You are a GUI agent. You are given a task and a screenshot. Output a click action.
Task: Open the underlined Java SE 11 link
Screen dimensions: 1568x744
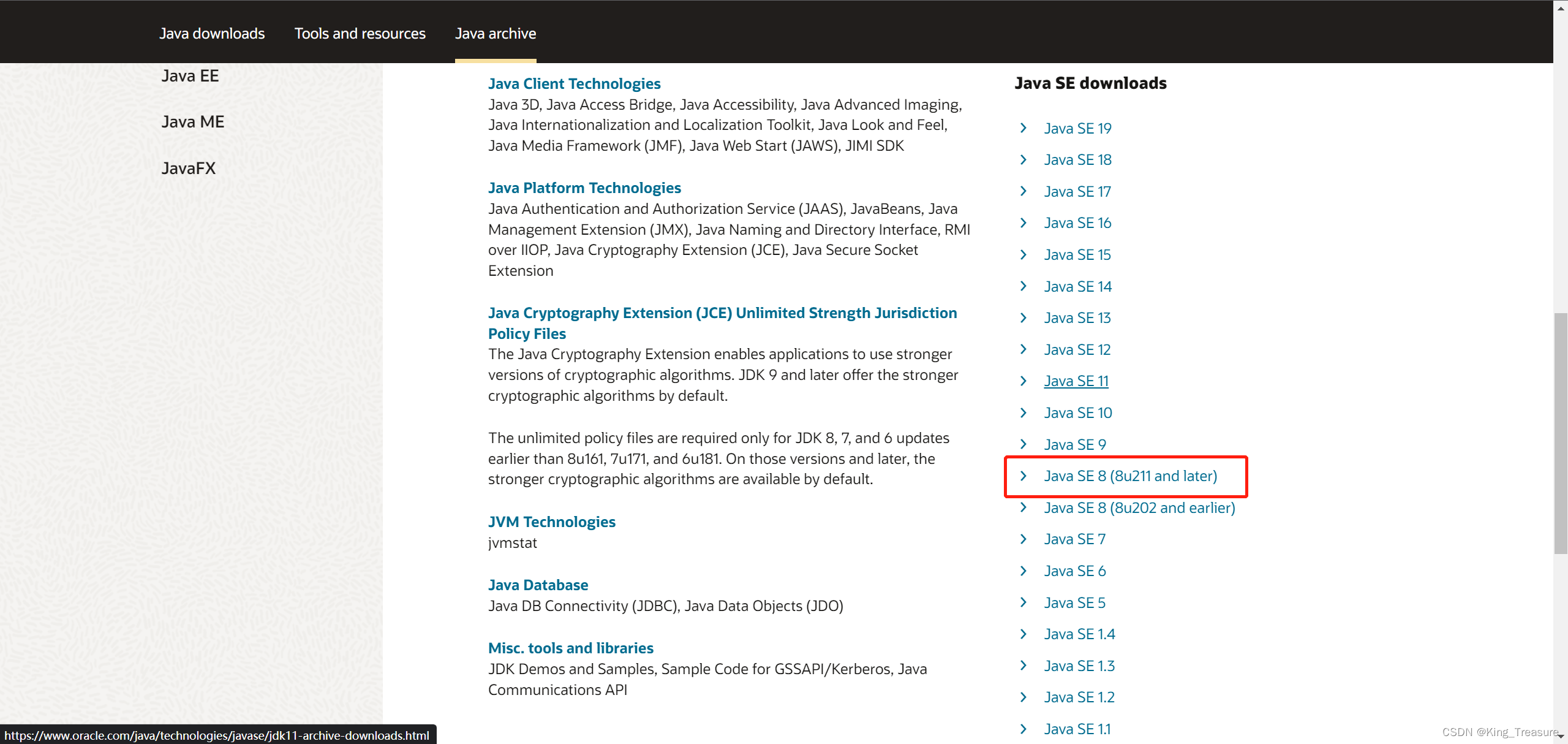tap(1076, 381)
